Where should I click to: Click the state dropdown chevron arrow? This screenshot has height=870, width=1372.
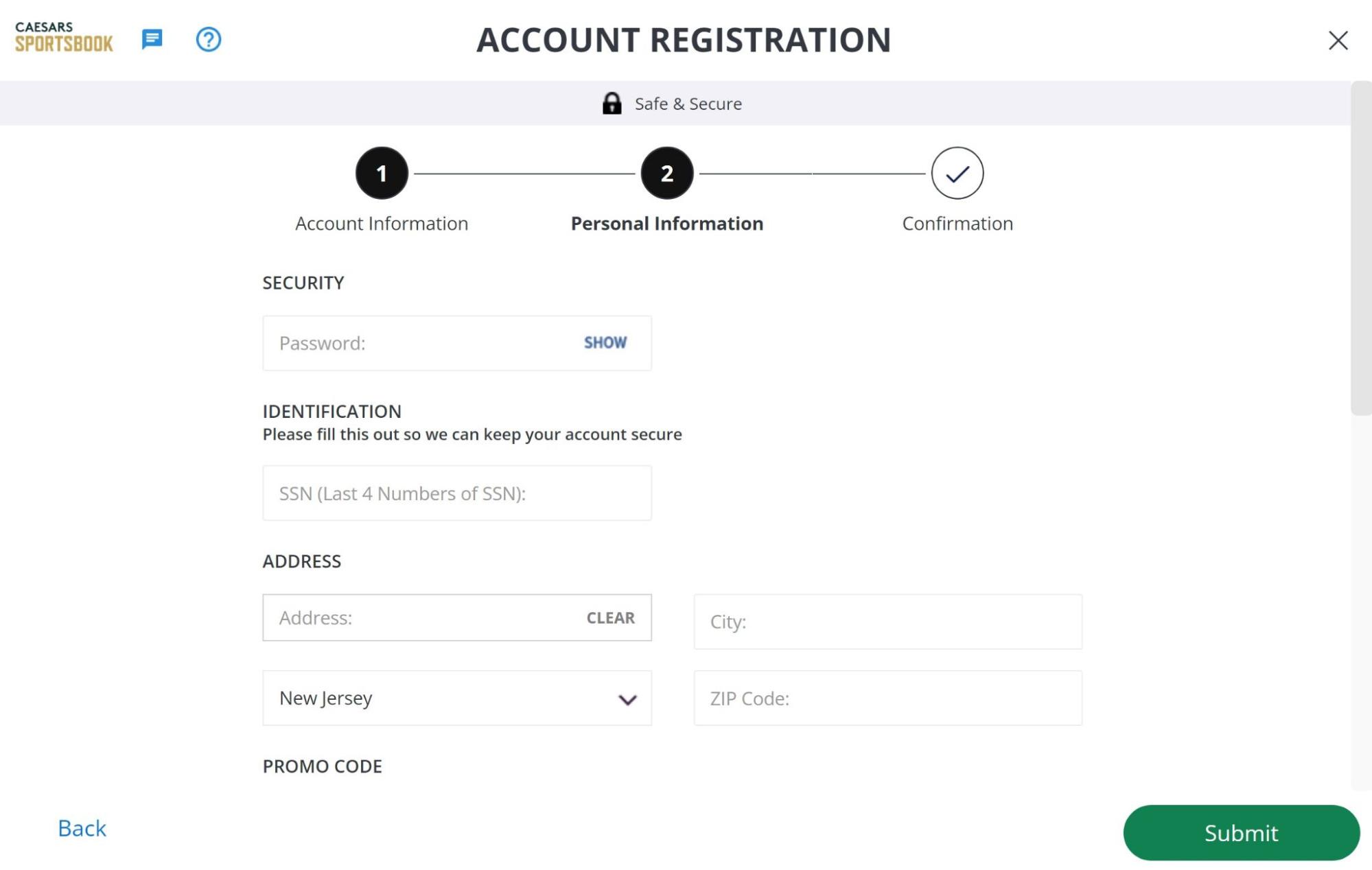[x=627, y=699]
